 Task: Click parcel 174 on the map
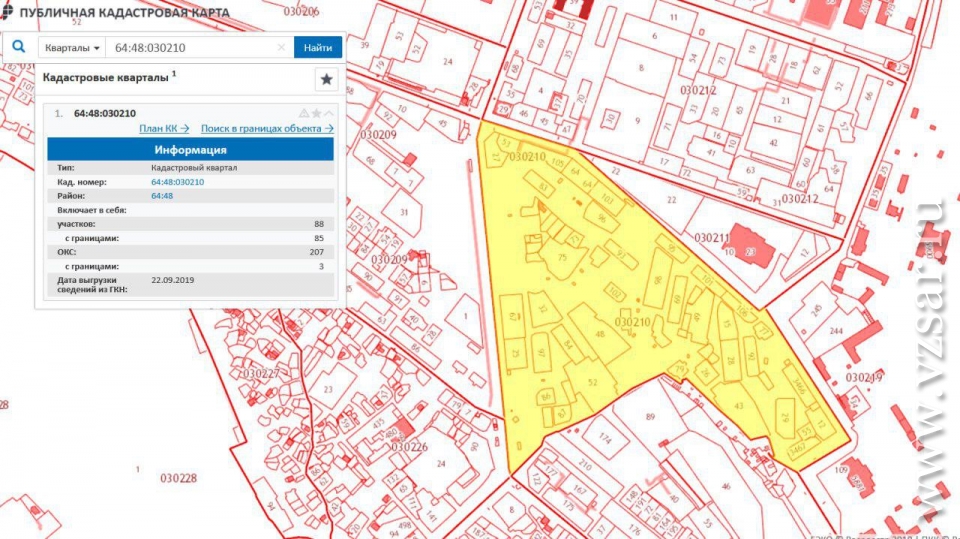click(604, 439)
